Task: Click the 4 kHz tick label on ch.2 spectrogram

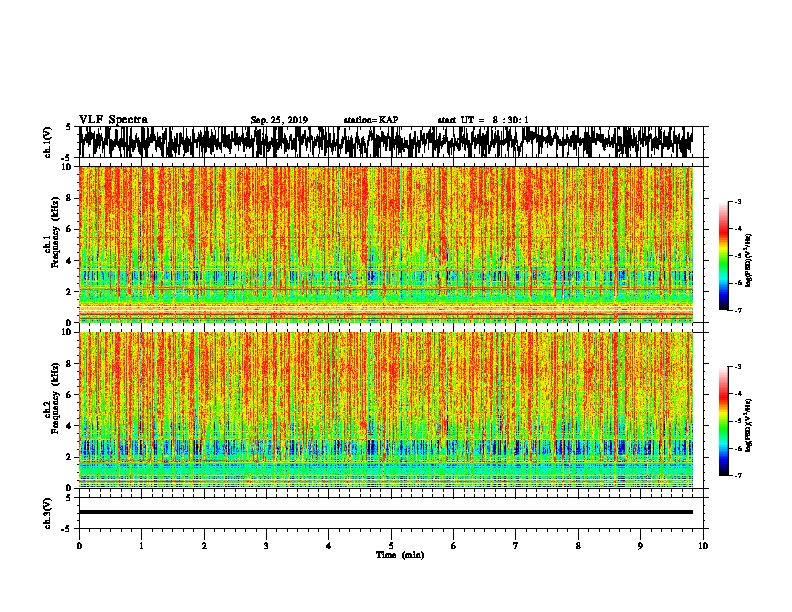Action: (x=70, y=426)
